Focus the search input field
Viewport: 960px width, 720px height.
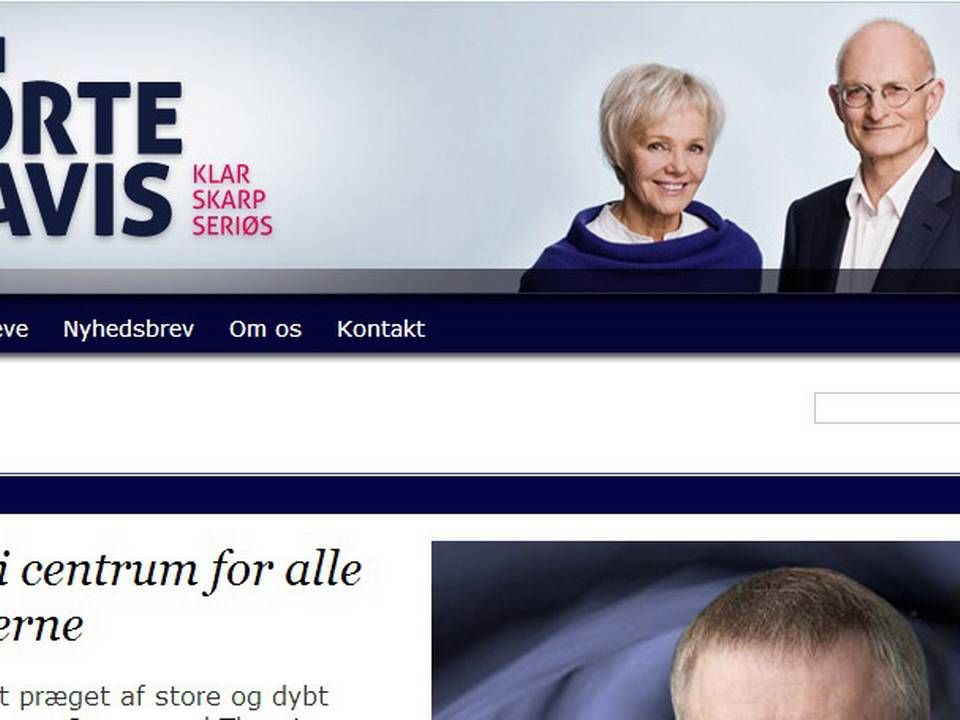(x=887, y=408)
